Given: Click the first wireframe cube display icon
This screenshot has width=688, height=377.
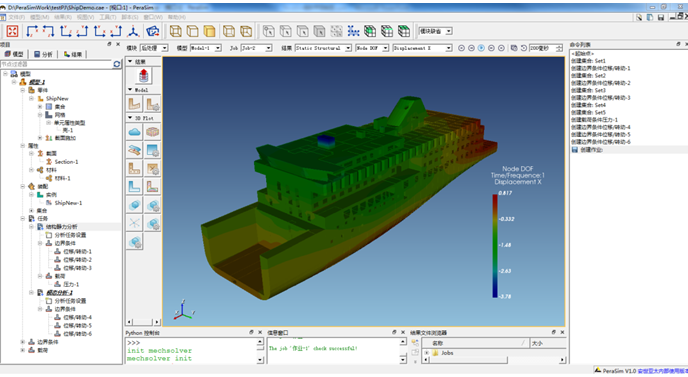Looking at the screenshot, I should point(176,31).
